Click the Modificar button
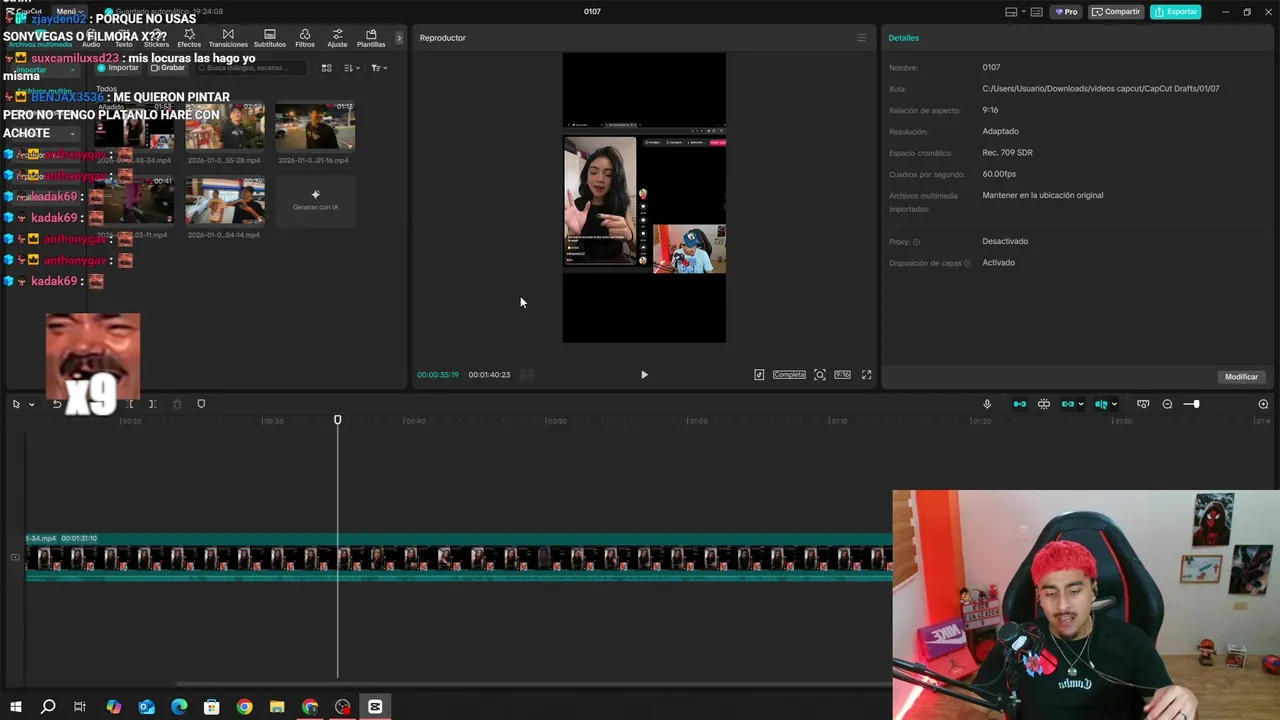 (1241, 377)
